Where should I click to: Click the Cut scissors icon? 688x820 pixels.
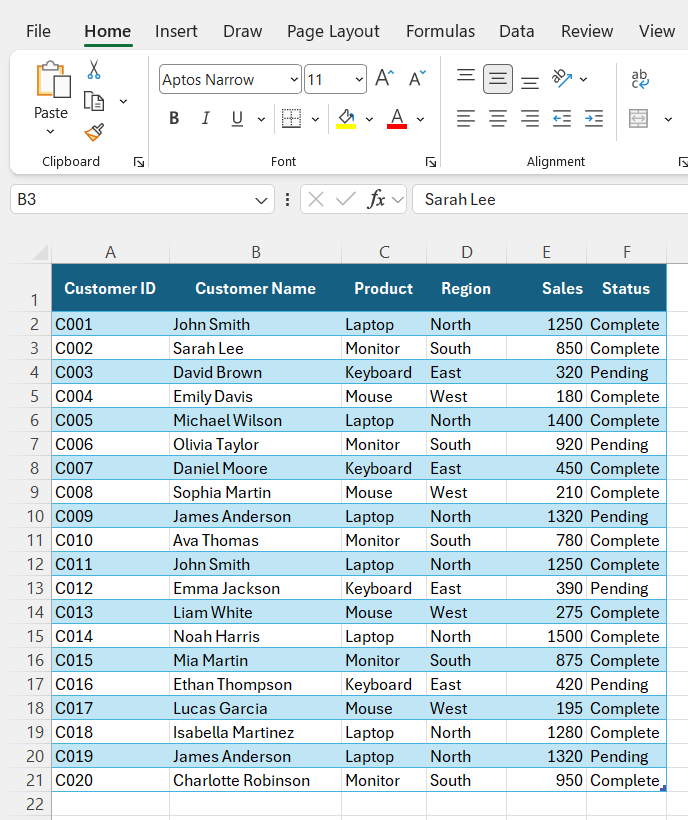click(x=94, y=70)
